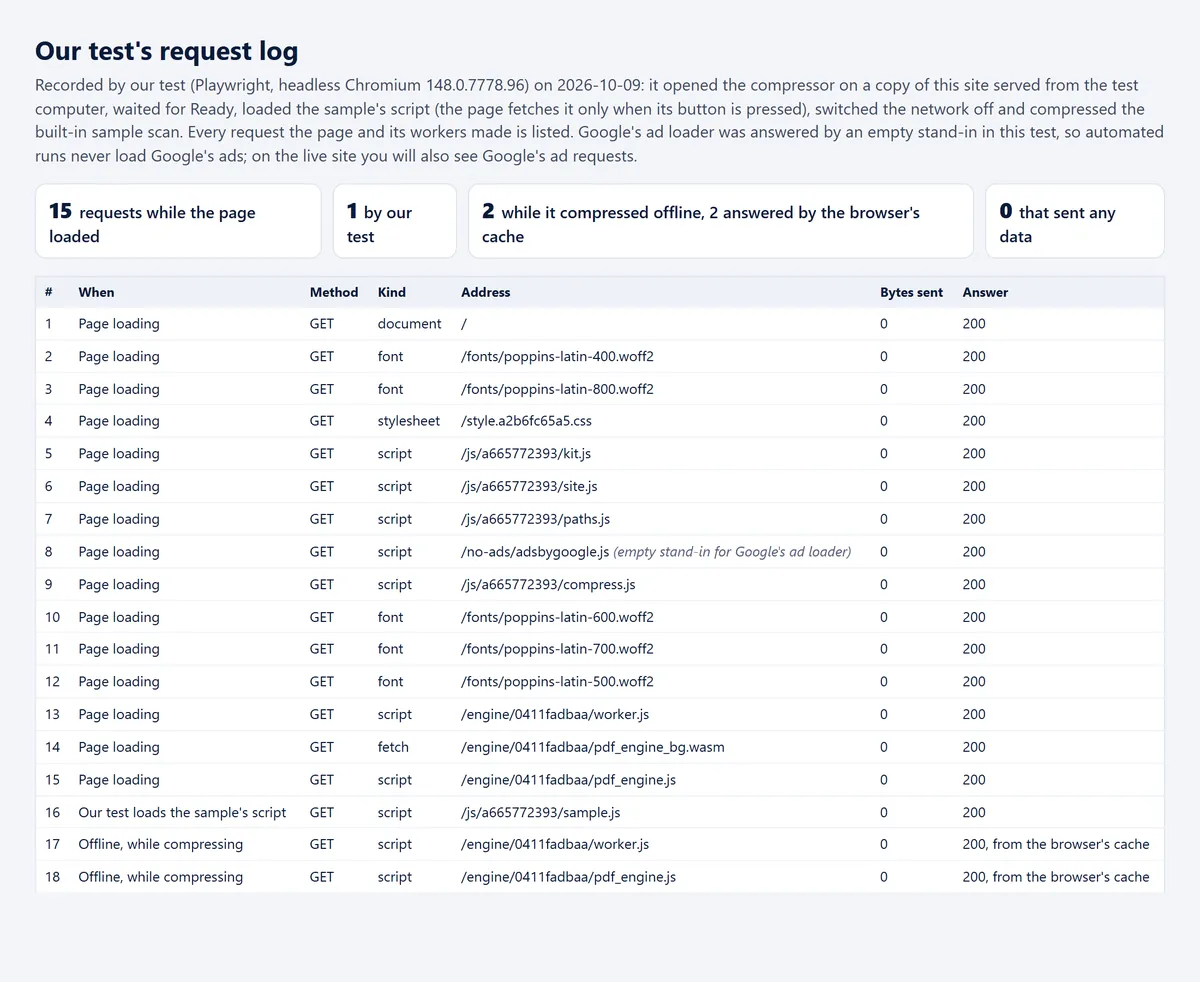This screenshot has height=982, width=1200.
Task: Click row number 16
Action: click(x=53, y=812)
